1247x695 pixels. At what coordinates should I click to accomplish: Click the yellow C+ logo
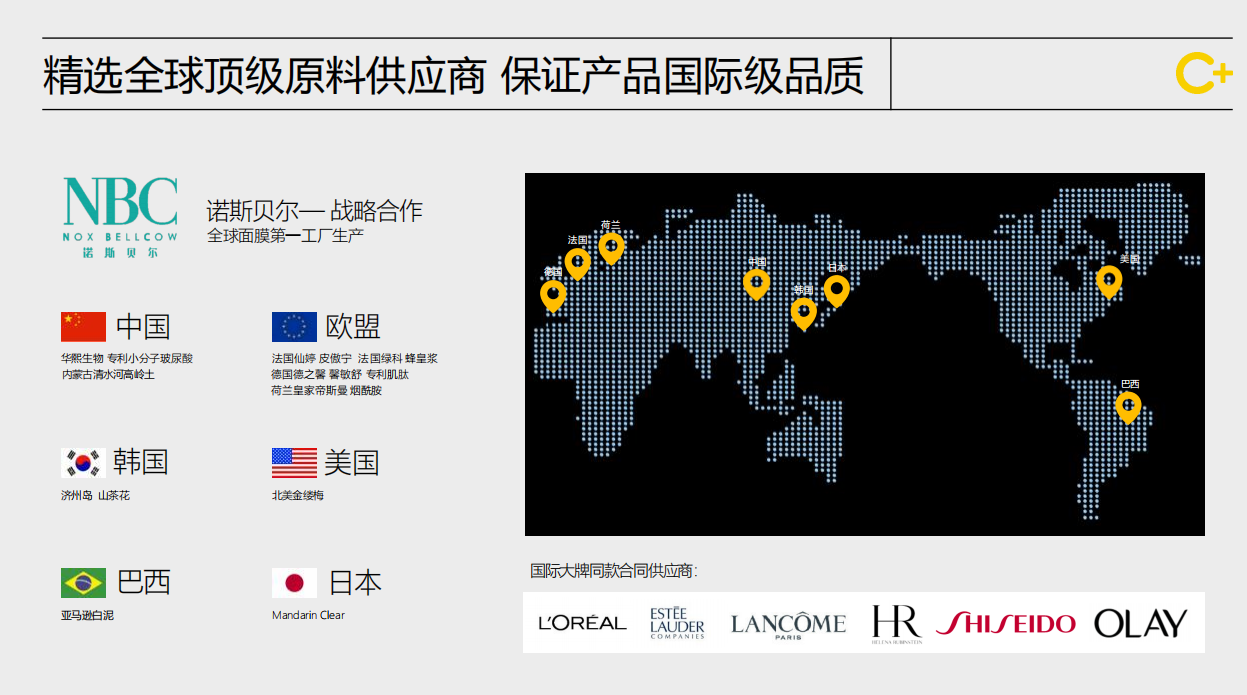tap(1203, 74)
